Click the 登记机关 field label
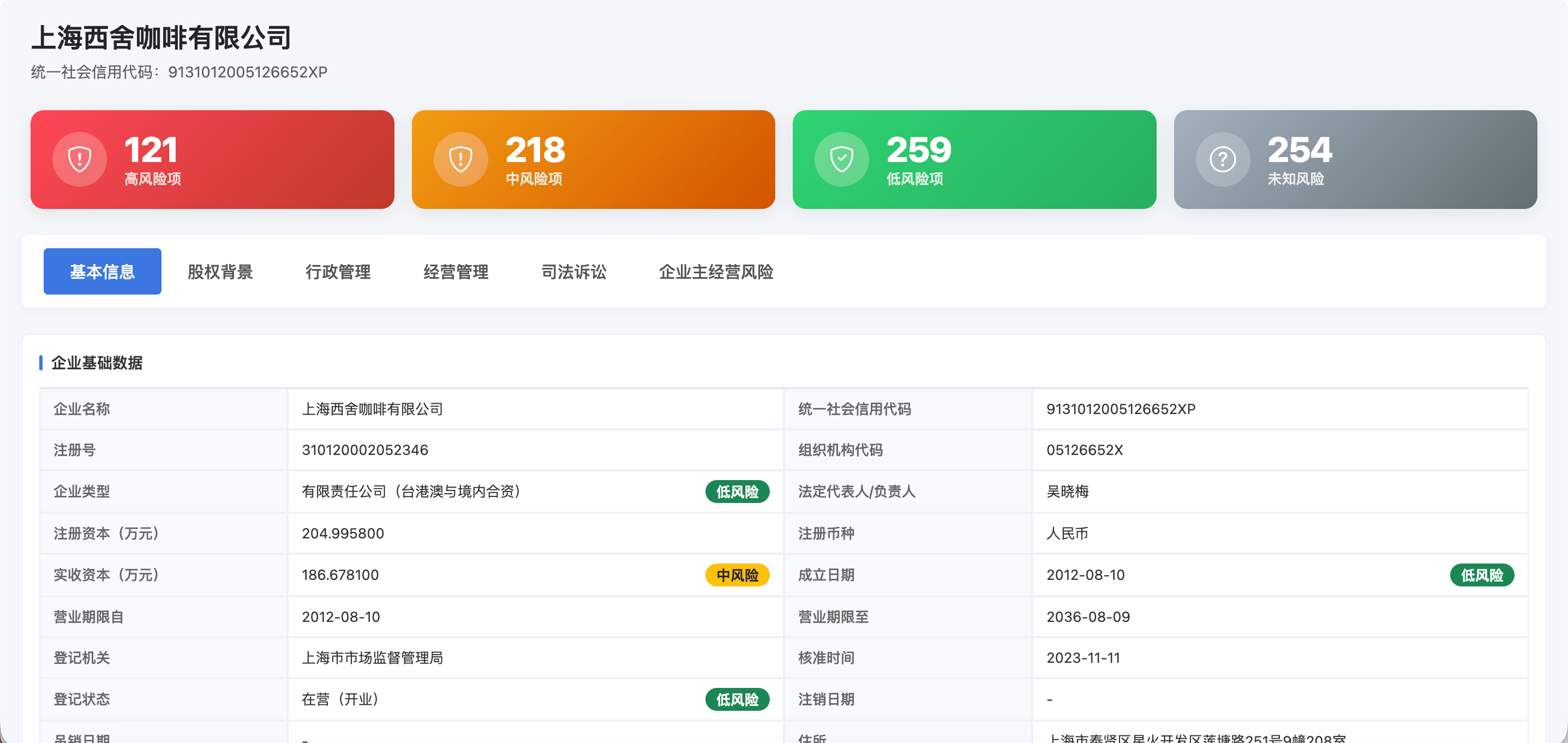This screenshot has height=743, width=1568. point(82,658)
